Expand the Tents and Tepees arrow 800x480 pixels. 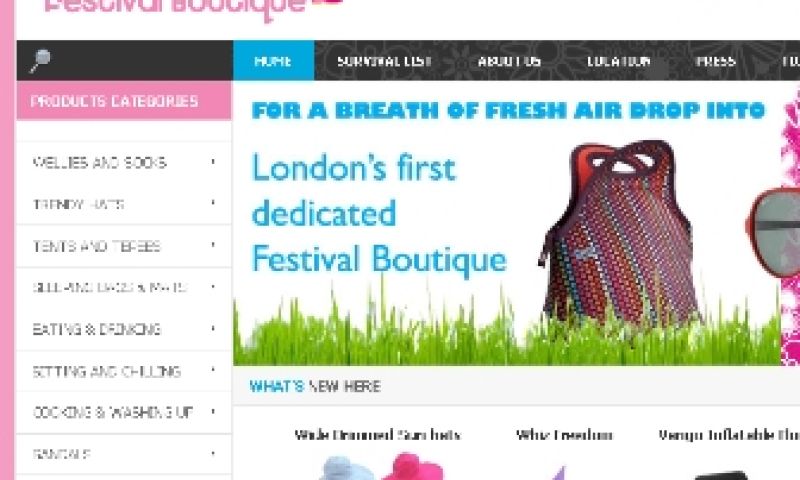coord(213,245)
